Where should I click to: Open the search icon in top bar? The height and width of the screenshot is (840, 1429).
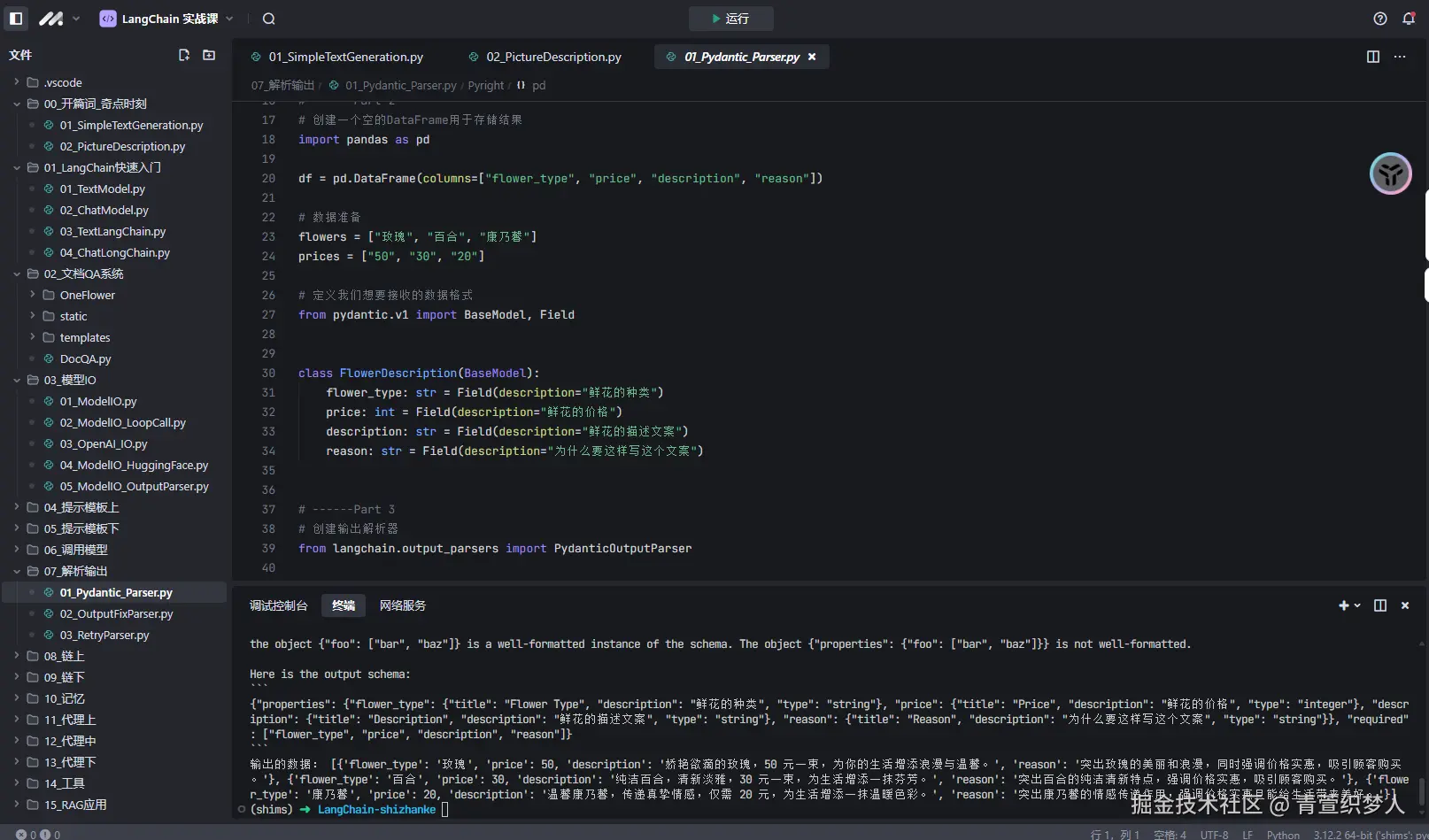(x=269, y=19)
